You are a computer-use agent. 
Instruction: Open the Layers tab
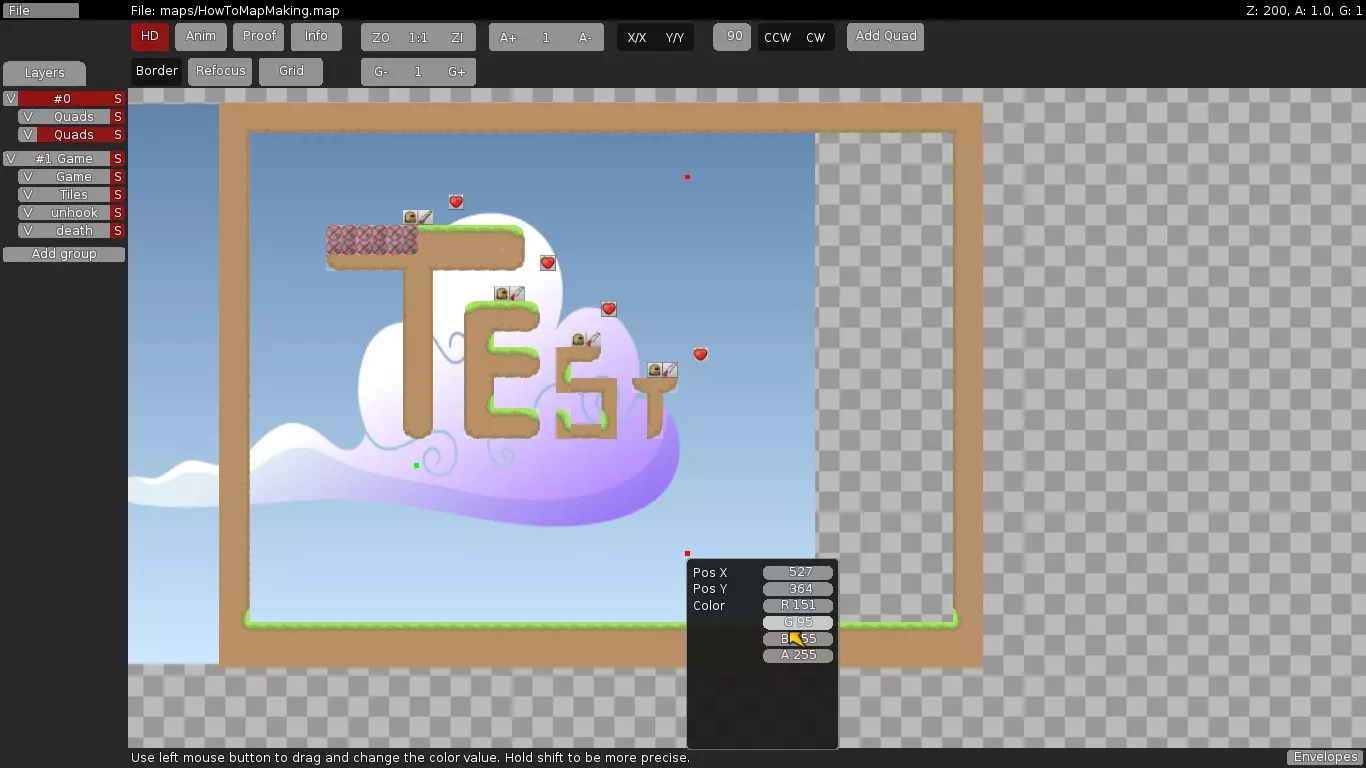pyautogui.click(x=44, y=73)
